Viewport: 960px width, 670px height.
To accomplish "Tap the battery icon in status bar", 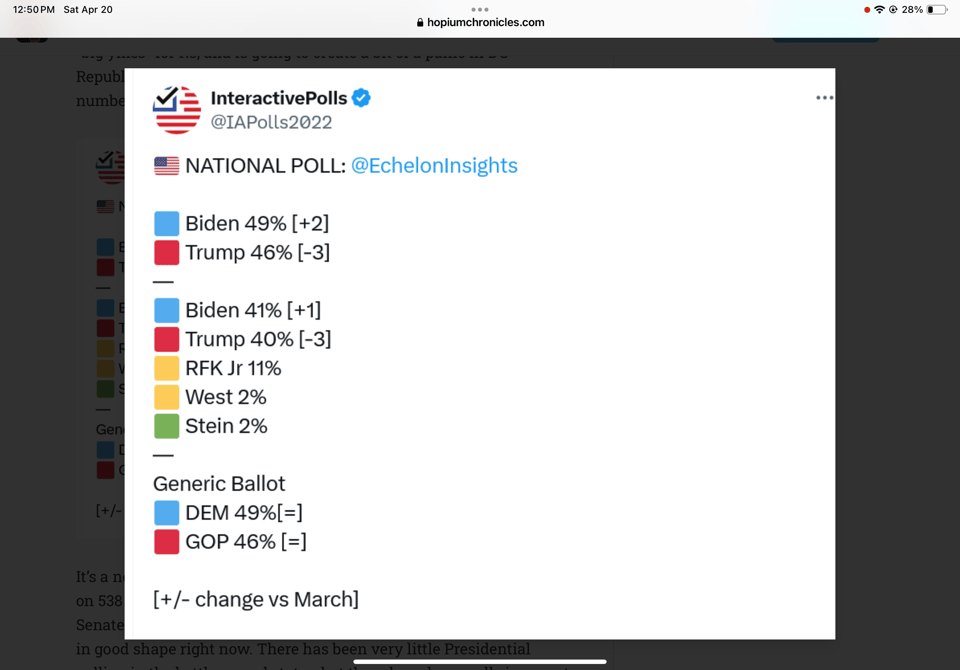I will 936,10.
